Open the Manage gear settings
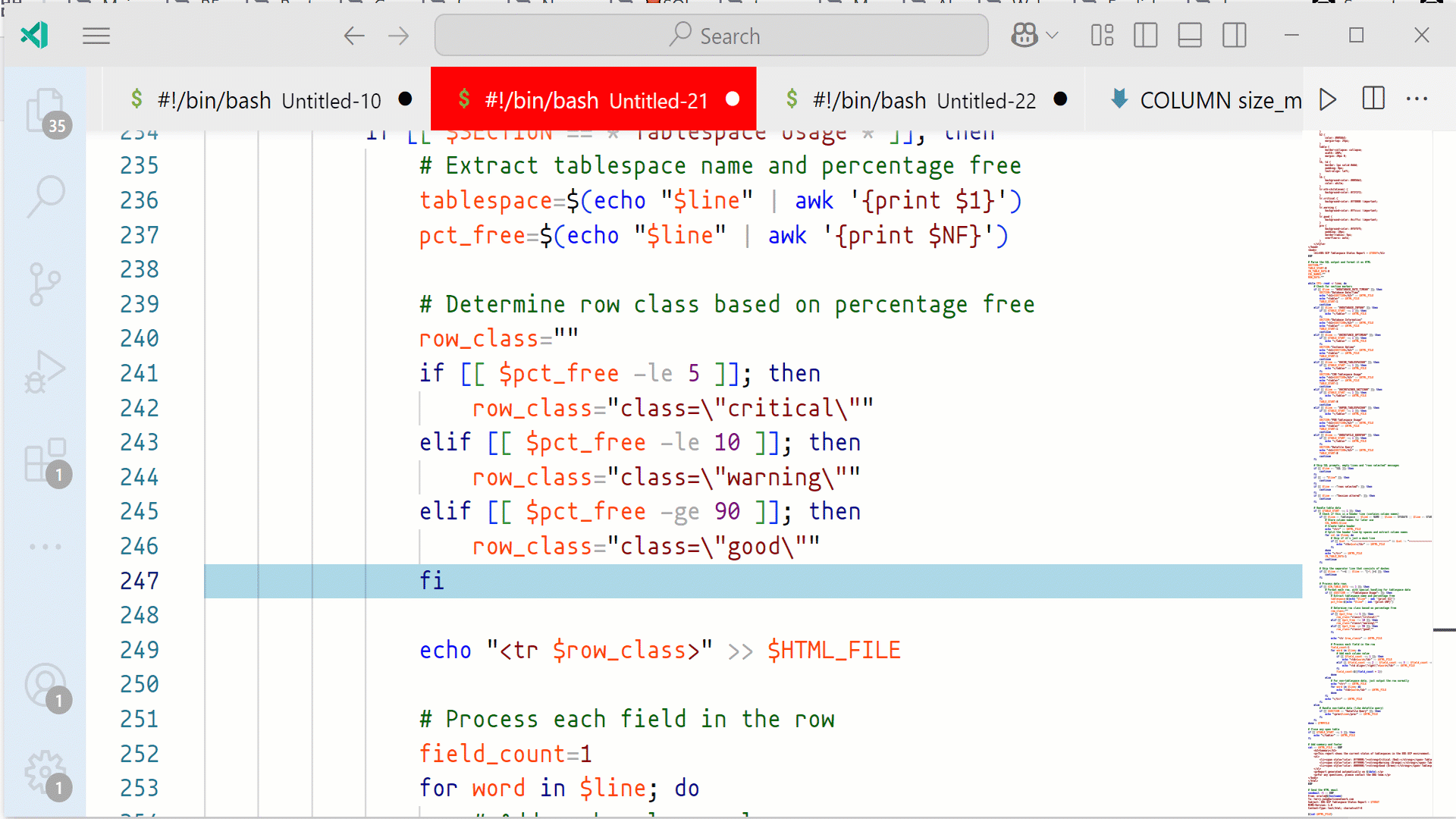The image size is (1456, 819). pyautogui.click(x=45, y=773)
